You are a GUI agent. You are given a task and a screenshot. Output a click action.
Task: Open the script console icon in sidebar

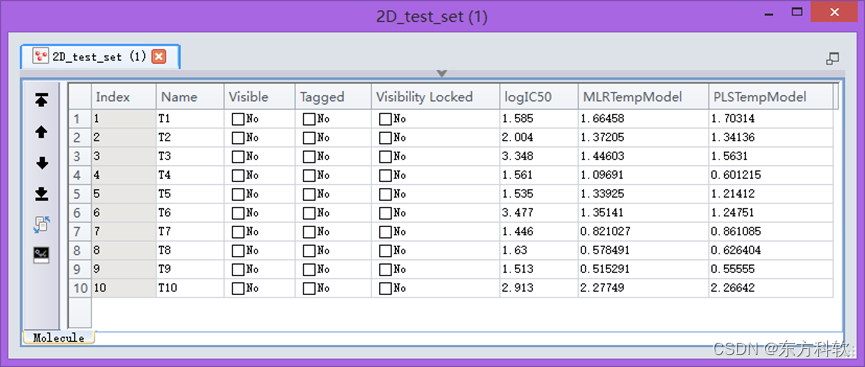click(41, 255)
